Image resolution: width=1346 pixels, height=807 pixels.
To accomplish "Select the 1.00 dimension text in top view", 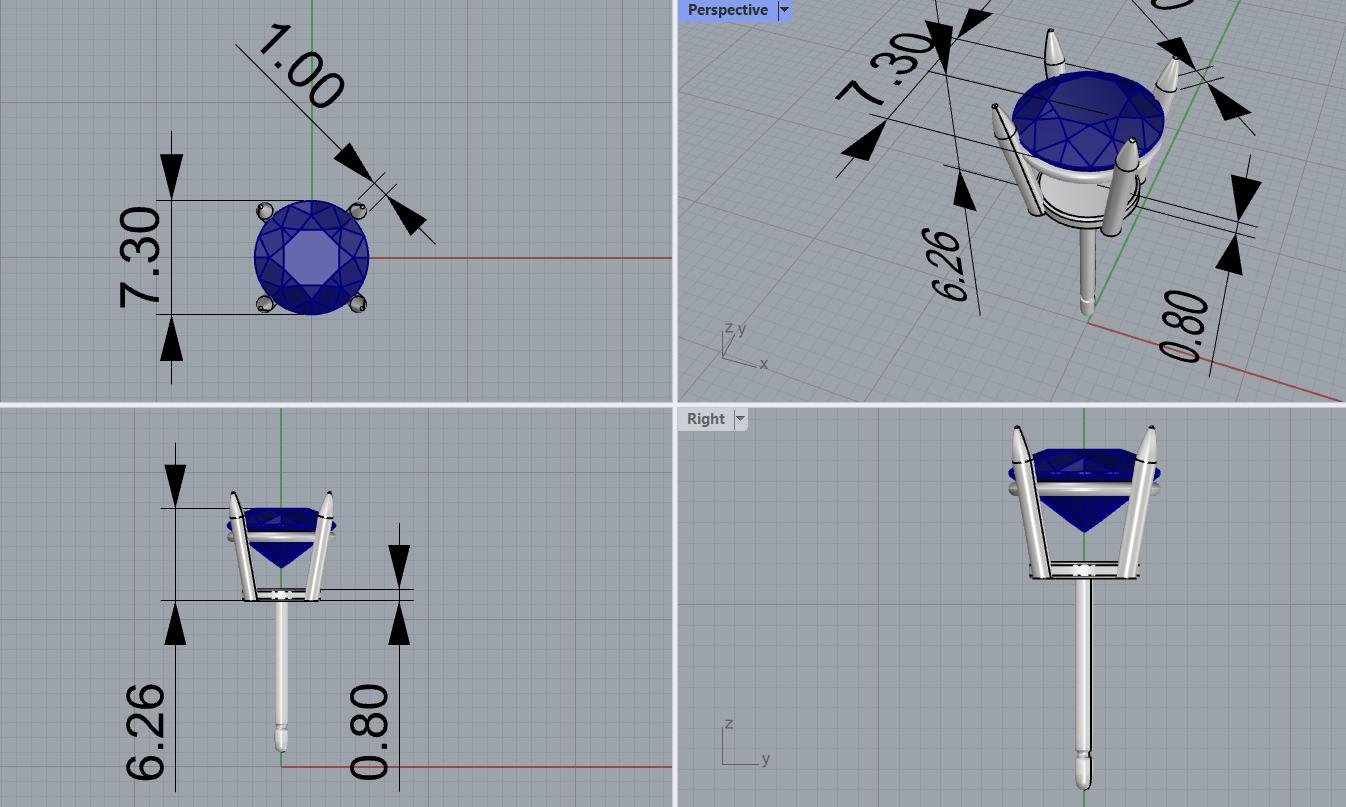I will [301, 67].
